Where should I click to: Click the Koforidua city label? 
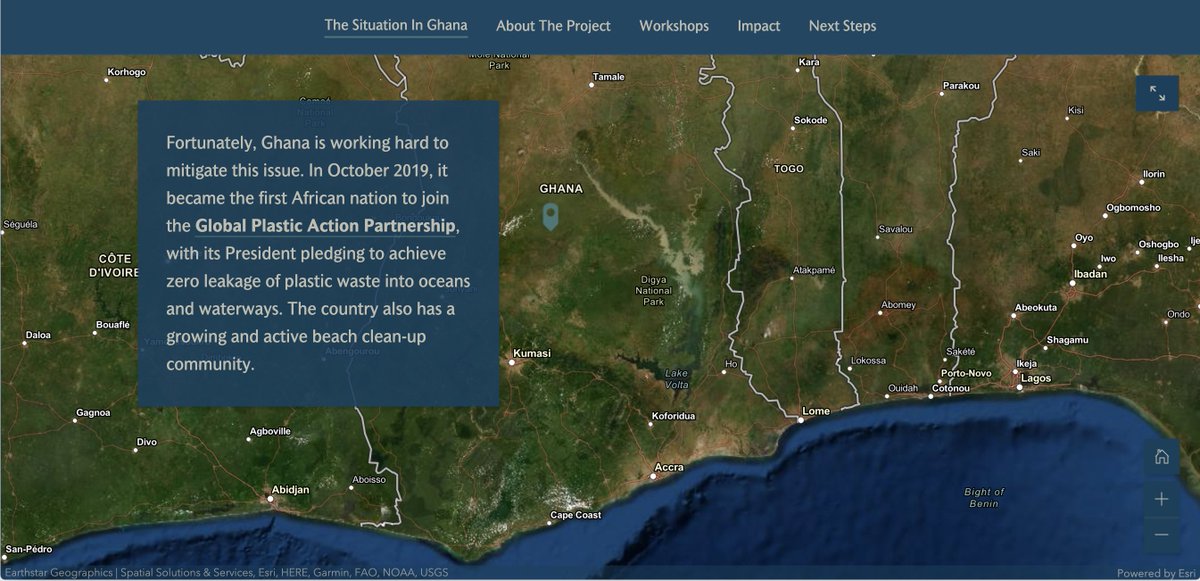tap(673, 416)
